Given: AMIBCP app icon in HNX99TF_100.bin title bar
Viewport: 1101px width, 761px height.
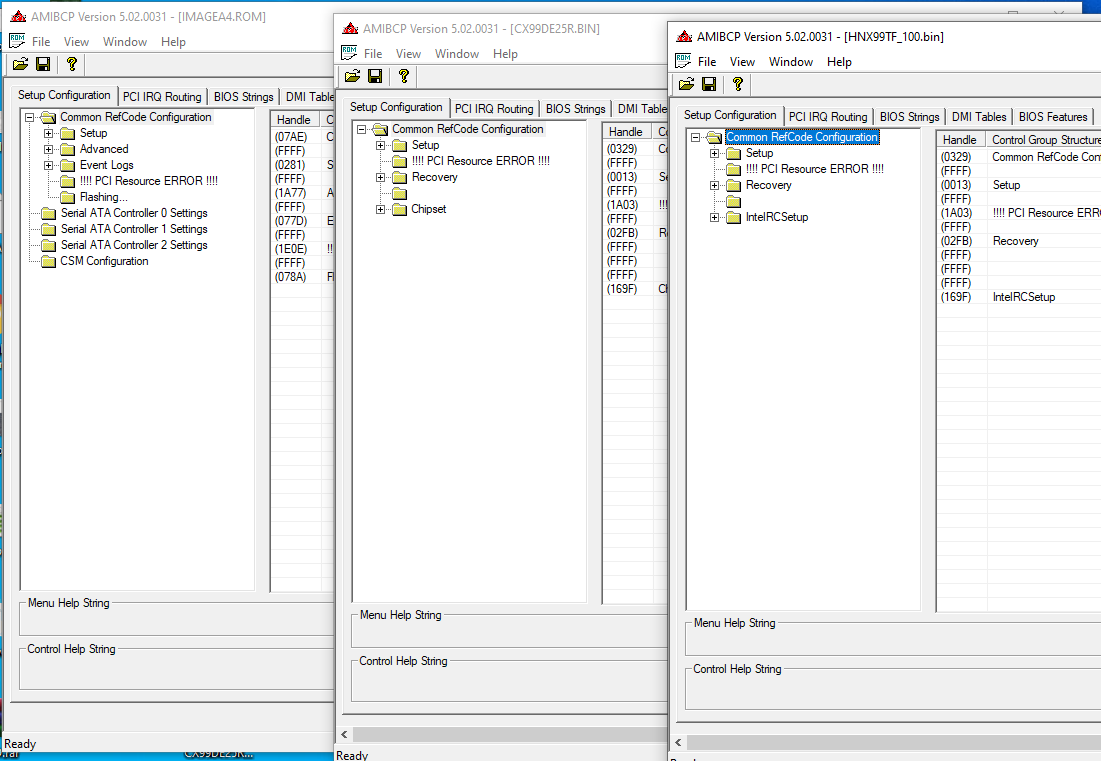Looking at the screenshot, I should [x=685, y=37].
